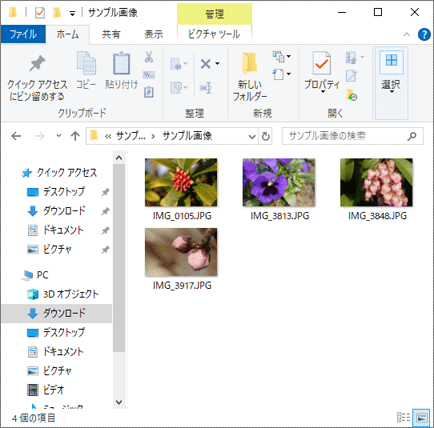434x428 pixels.
Task: Click search magnifier icon
Action: click(412, 136)
